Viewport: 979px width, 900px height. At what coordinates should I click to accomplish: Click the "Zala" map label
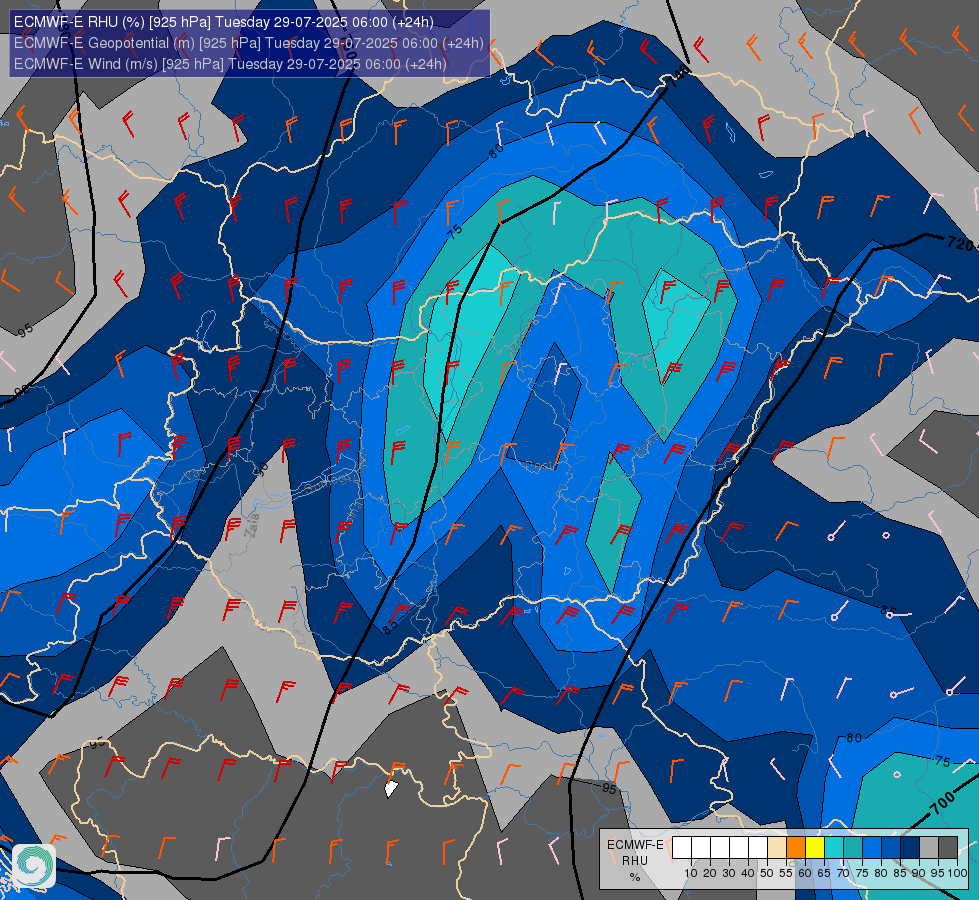coord(254,528)
